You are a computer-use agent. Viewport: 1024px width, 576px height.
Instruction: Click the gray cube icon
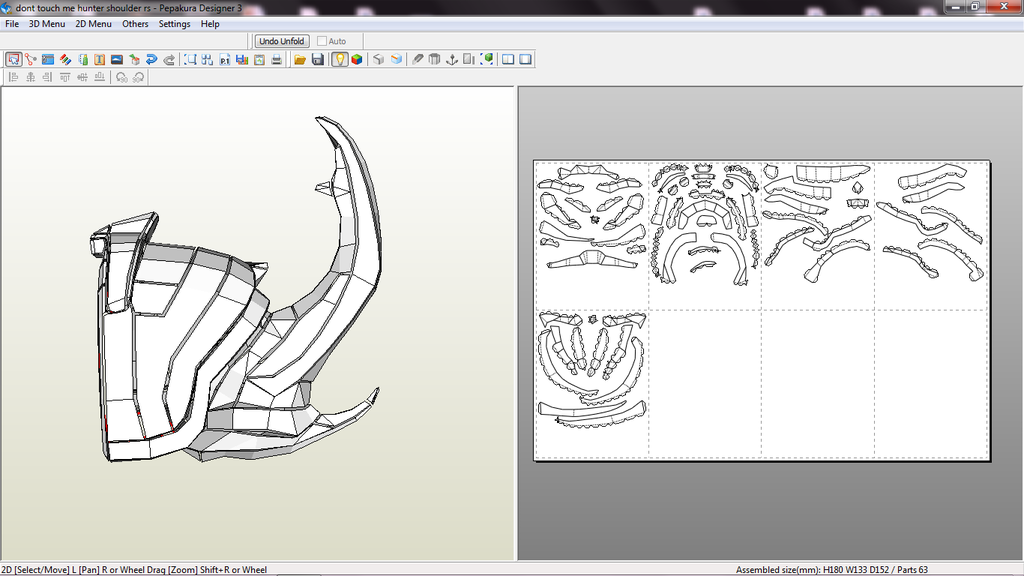(x=378, y=59)
